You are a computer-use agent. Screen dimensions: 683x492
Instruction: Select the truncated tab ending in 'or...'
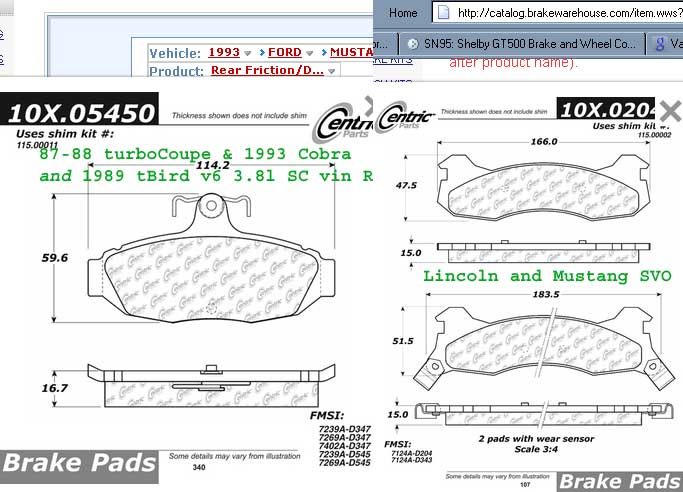[x=385, y=44]
